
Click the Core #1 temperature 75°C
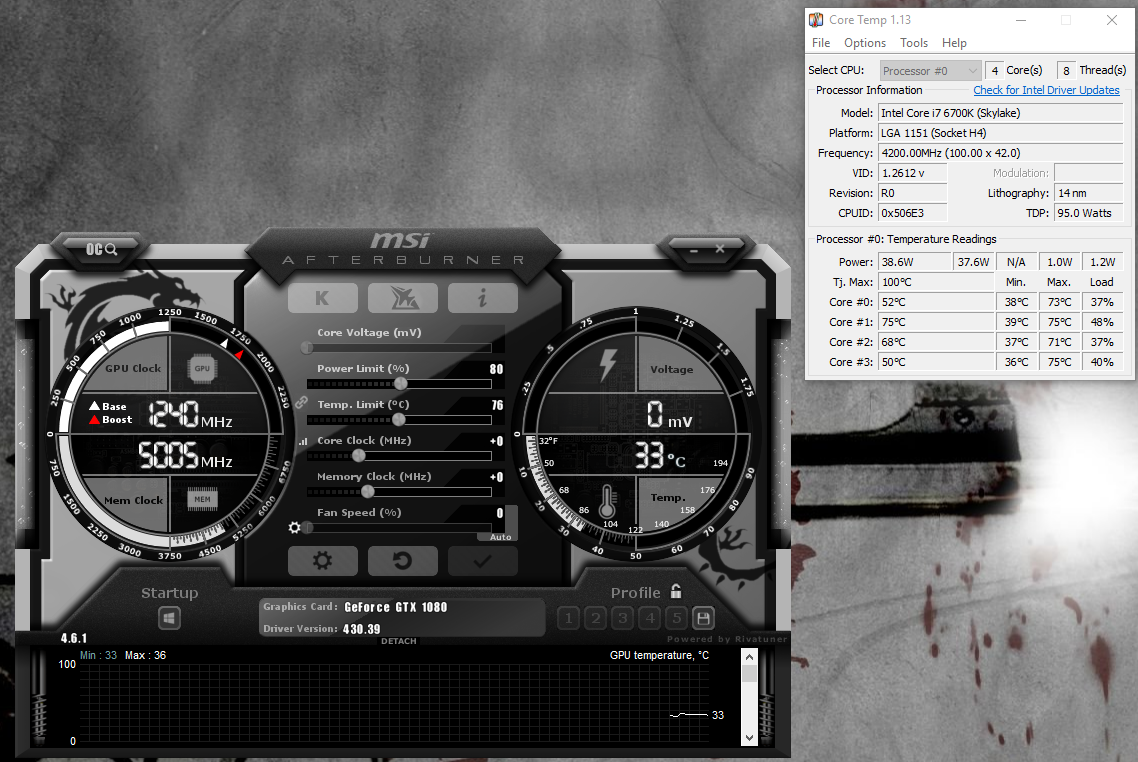pyautogui.click(x=936, y=321)
